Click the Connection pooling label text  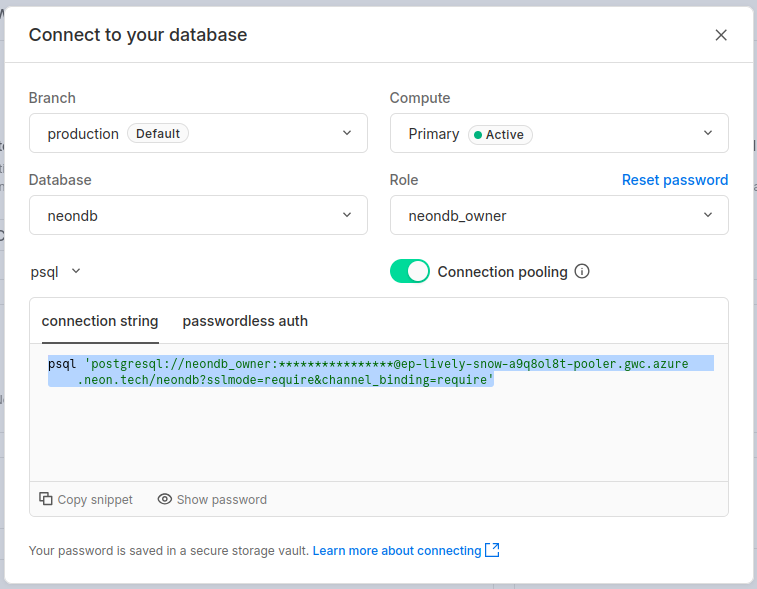coord(502,271)
